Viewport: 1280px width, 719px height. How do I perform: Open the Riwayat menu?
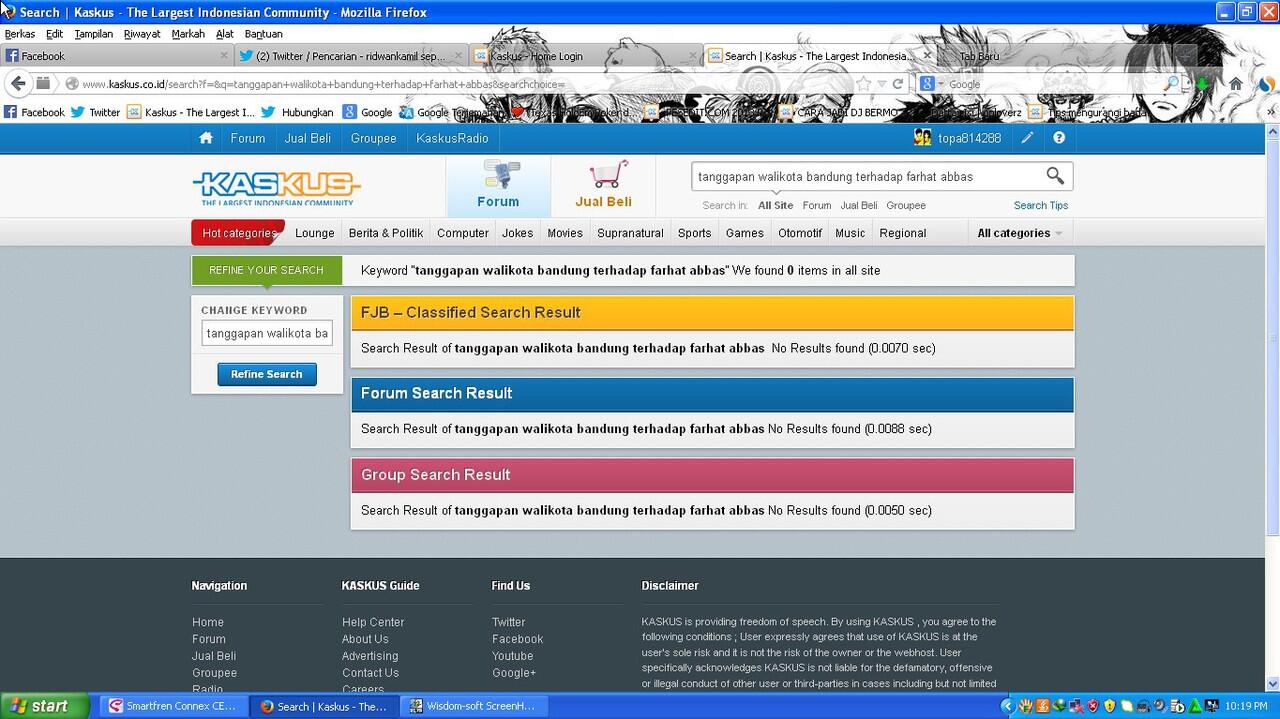point(142,34)
